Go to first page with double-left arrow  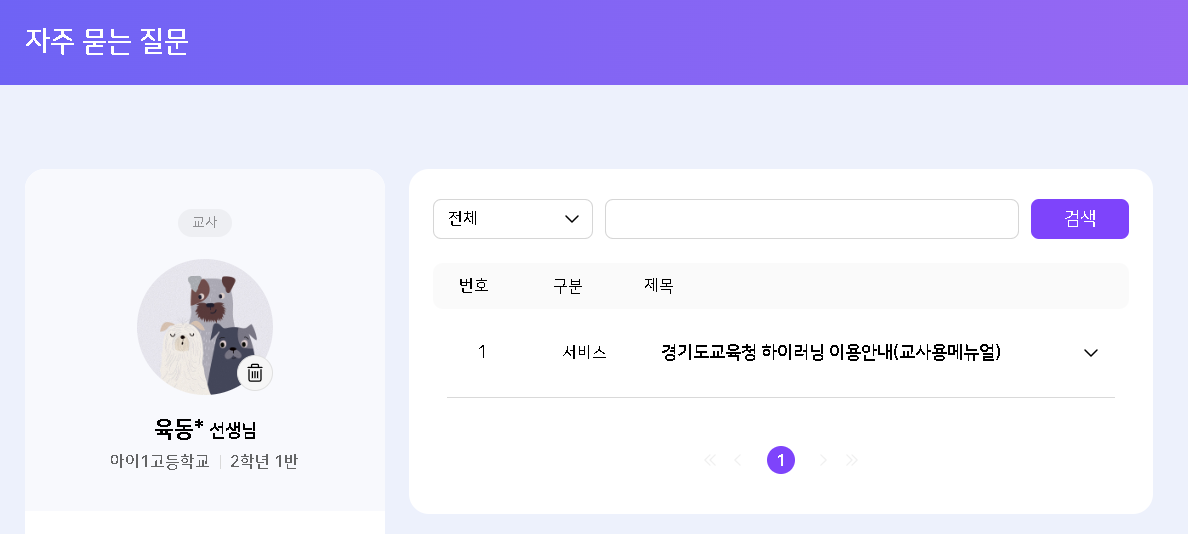tap(710, 460)
